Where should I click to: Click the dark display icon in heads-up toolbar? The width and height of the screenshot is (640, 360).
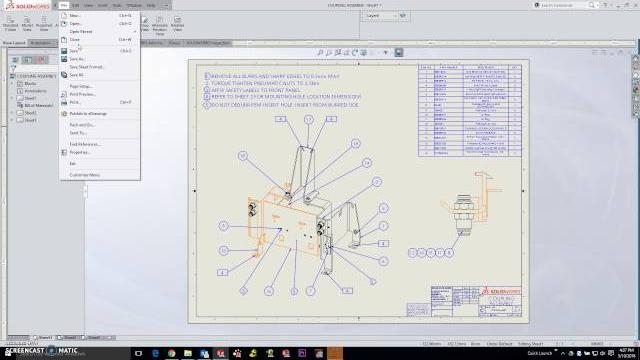coord(398,53)
